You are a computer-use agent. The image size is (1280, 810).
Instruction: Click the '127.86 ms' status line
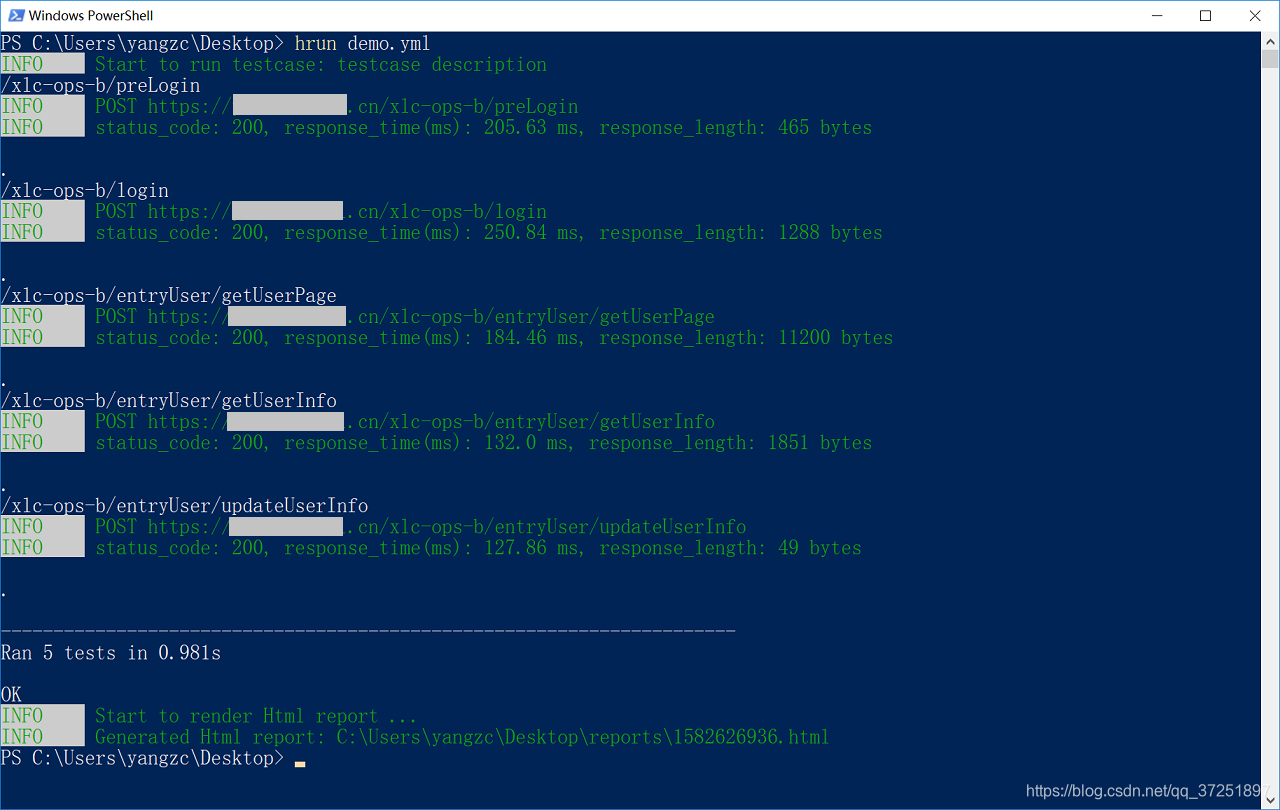coord(478,547)
